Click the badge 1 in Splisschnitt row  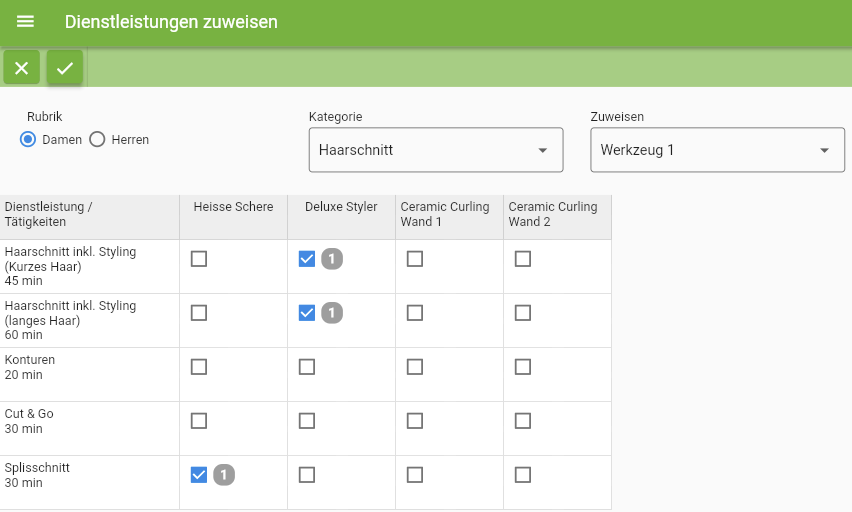224,475
